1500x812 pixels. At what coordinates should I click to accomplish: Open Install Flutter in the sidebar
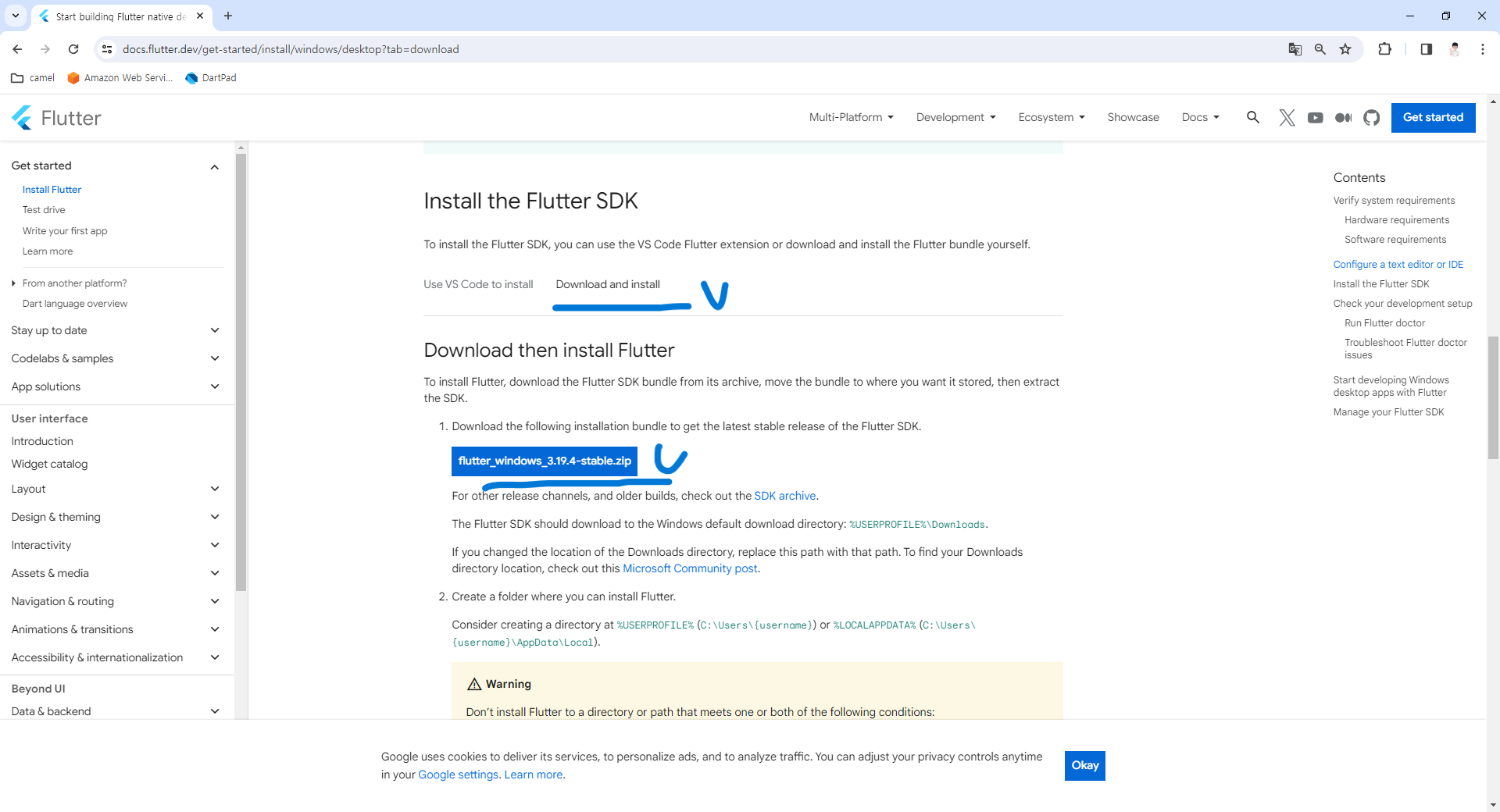52,190
